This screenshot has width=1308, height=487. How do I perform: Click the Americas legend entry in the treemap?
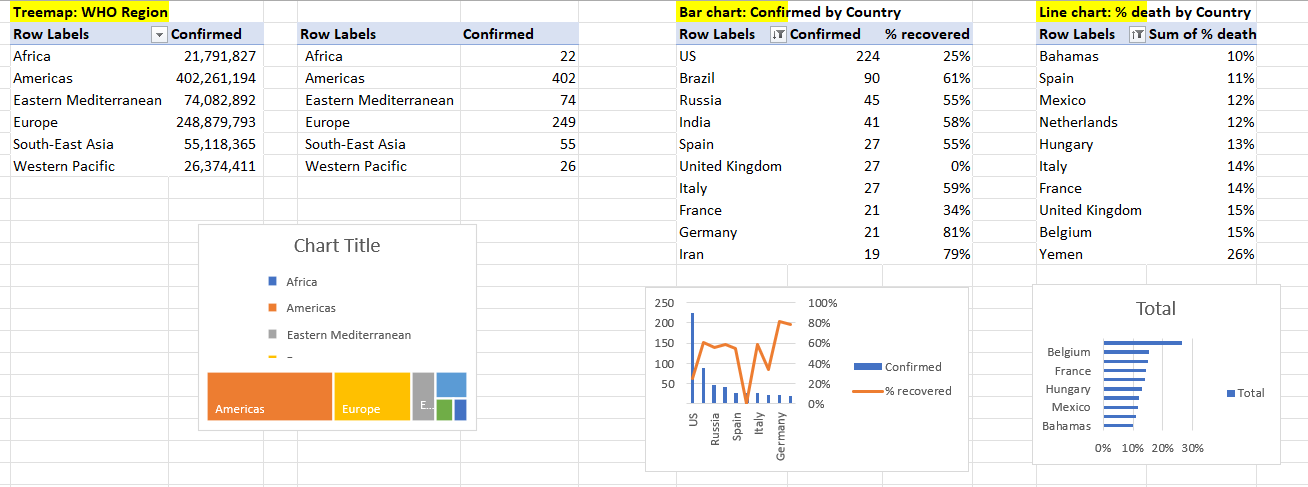(x=310, y=309)
